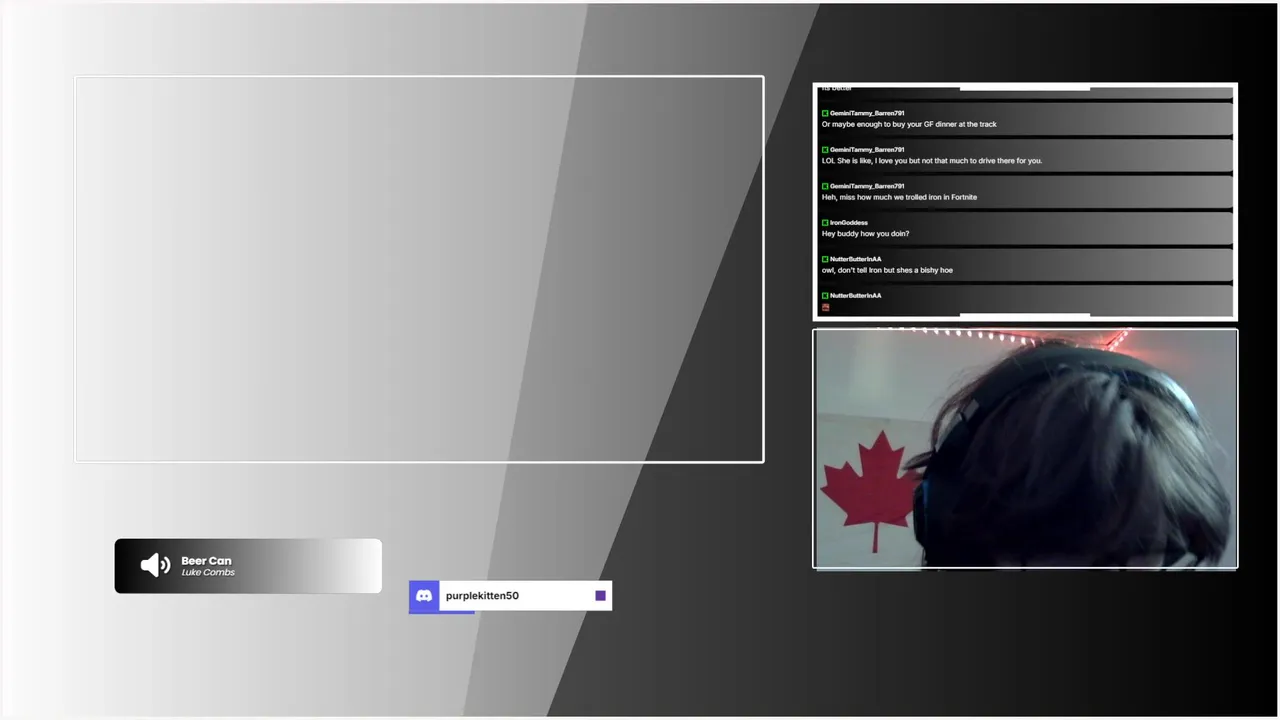The width and height of the screenshot is (1280, 720).
Task: Click GeminiTammy_Barren791 name above "Or maybe enough" message
Action: [867, 114]
